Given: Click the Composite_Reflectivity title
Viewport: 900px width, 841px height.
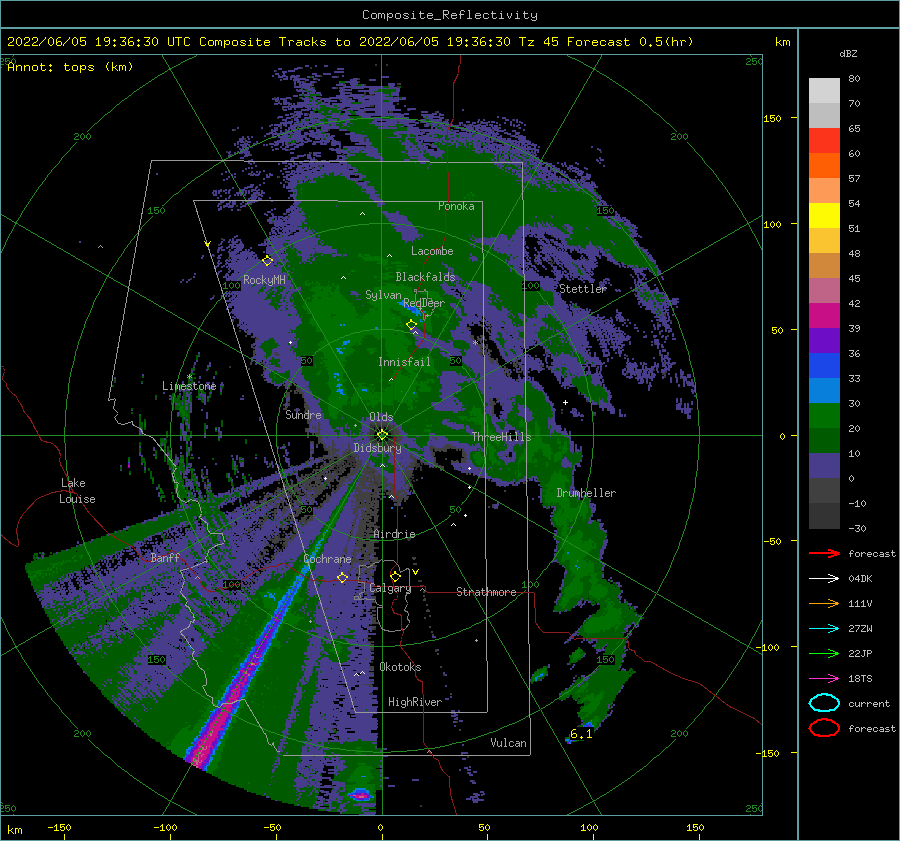Looking at the screenshot, I should (450, 15).
